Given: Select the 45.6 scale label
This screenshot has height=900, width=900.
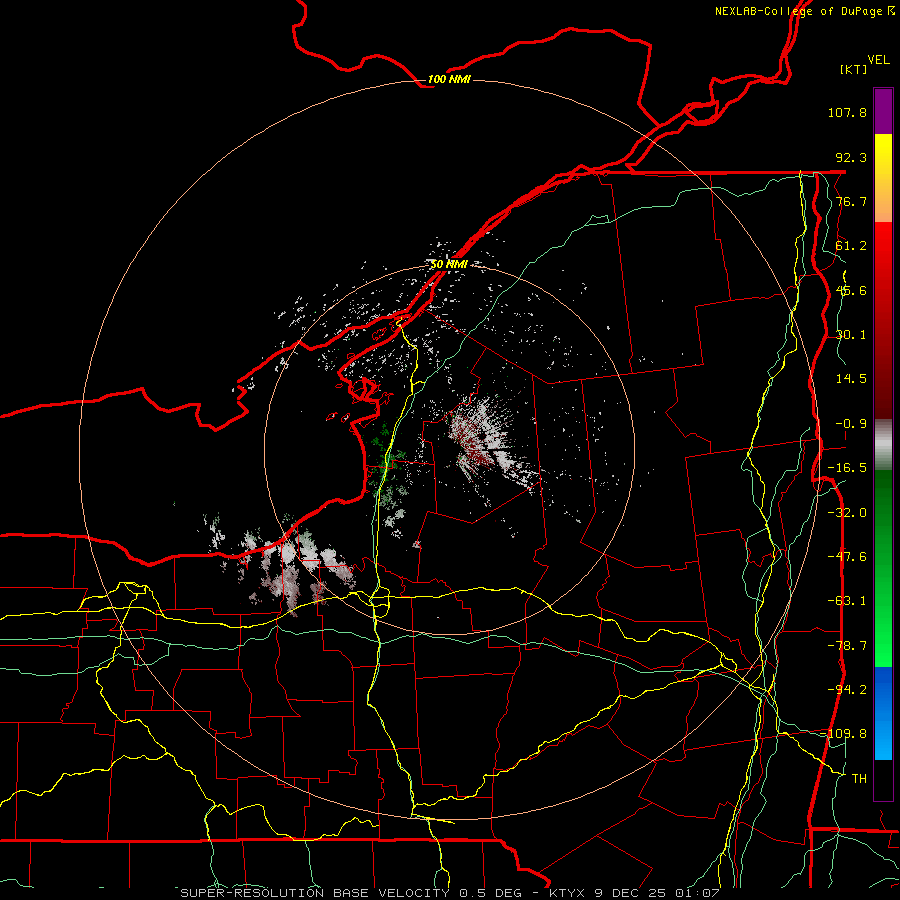Looking at the screenshot, I should tap(851, 290).
